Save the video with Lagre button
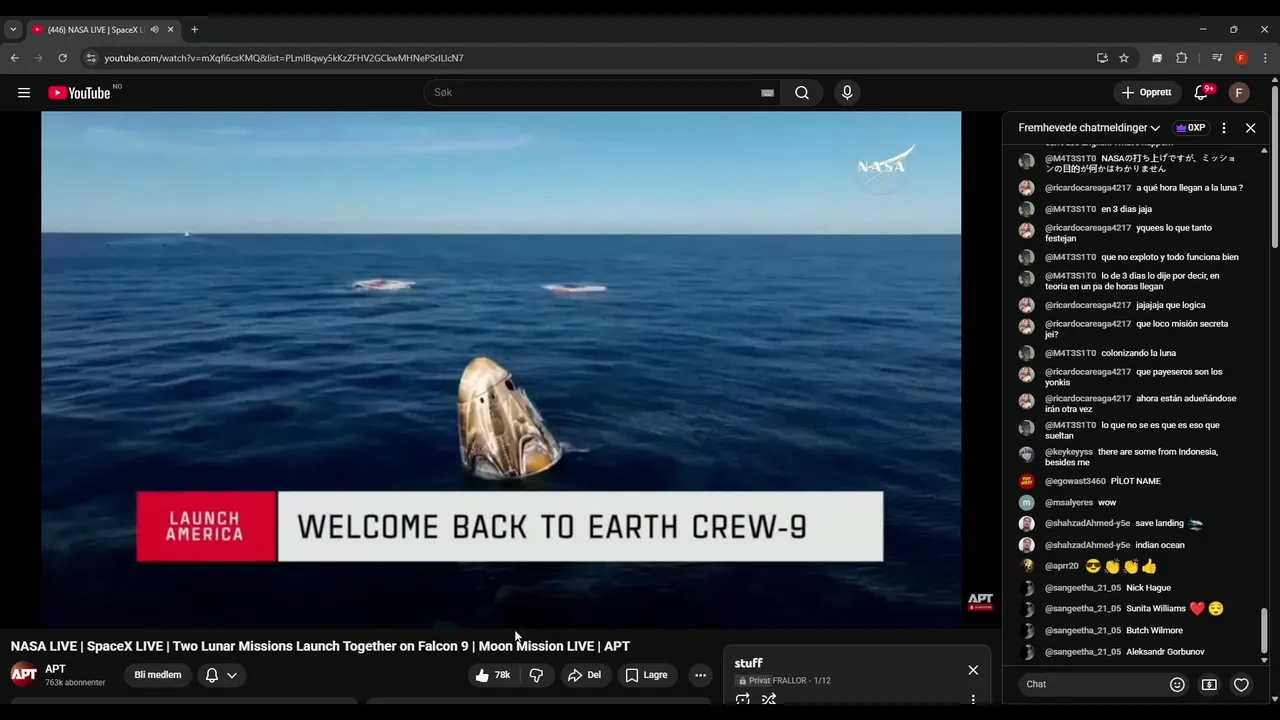Screen dimensions: 1280x720 click(646, 675)
